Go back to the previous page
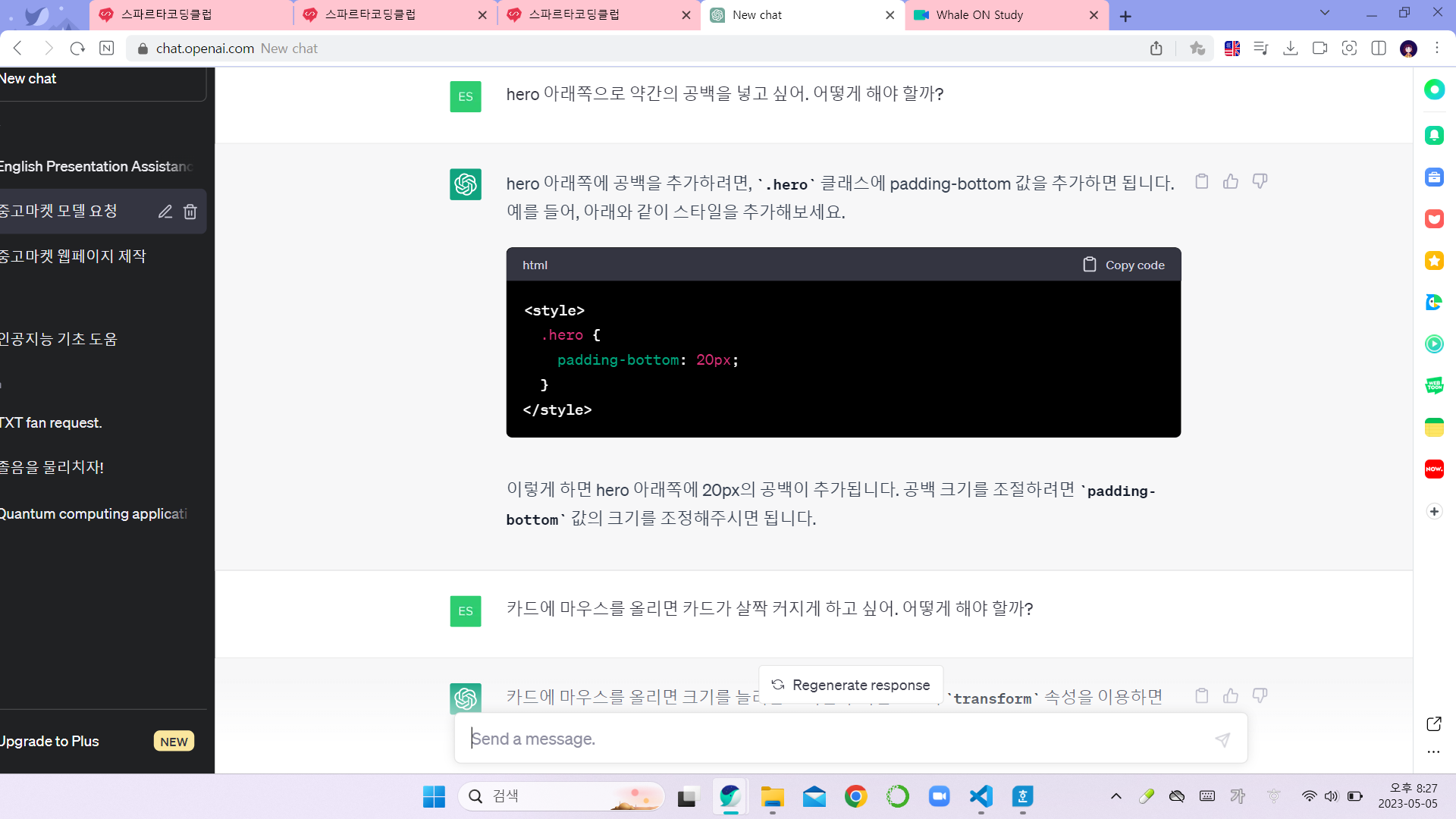Screen dimensions: 1456x819 18,49
